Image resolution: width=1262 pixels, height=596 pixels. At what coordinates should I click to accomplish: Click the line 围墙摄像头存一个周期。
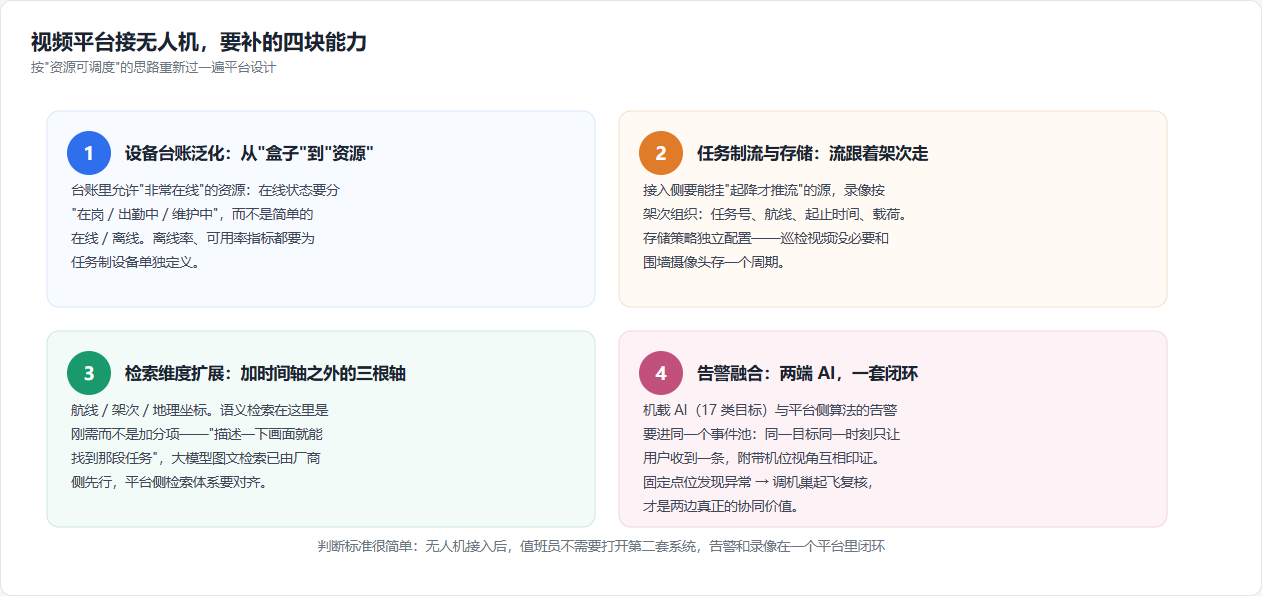point(713,263)
